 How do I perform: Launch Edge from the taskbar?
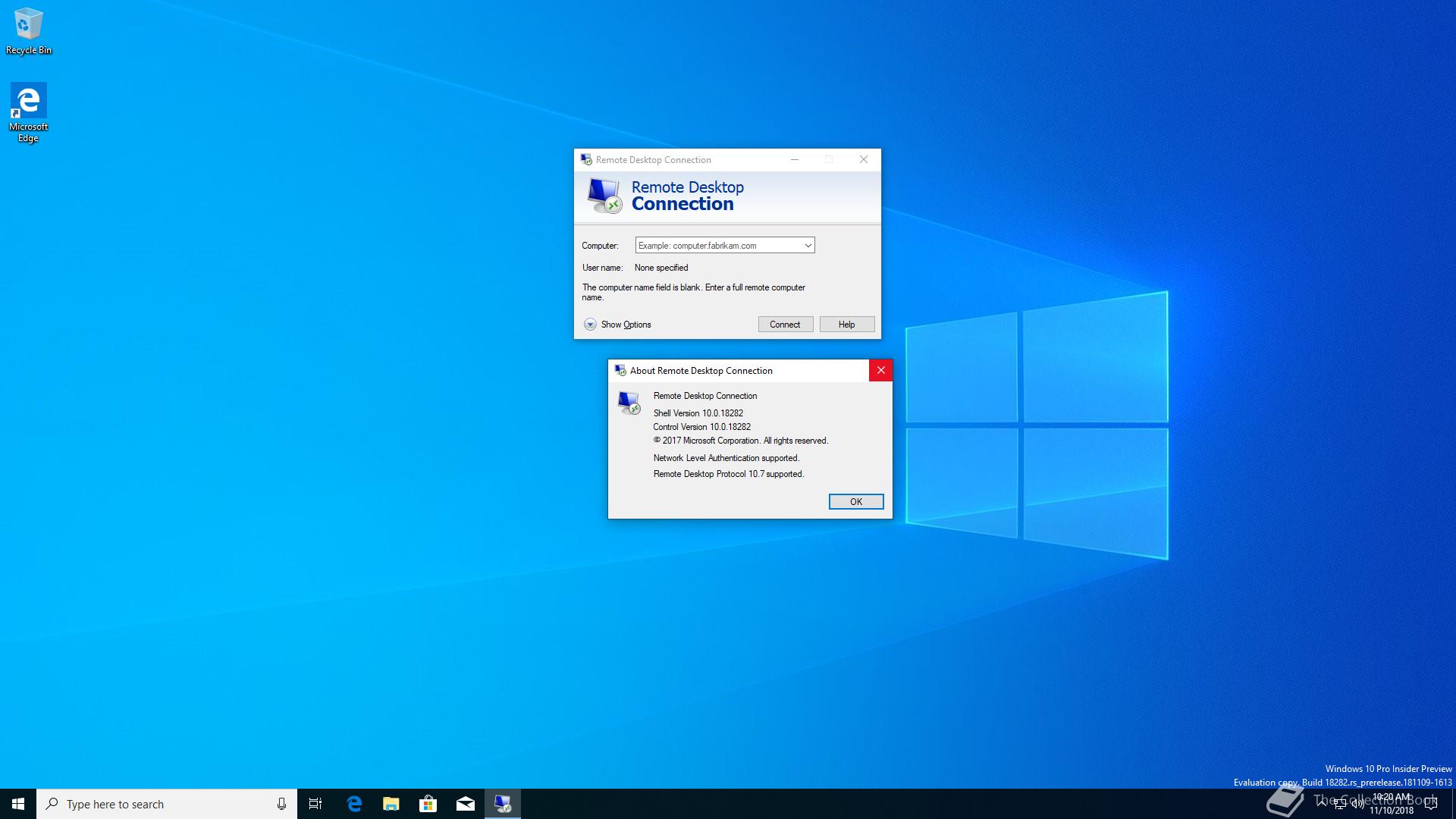coord(354,804)
